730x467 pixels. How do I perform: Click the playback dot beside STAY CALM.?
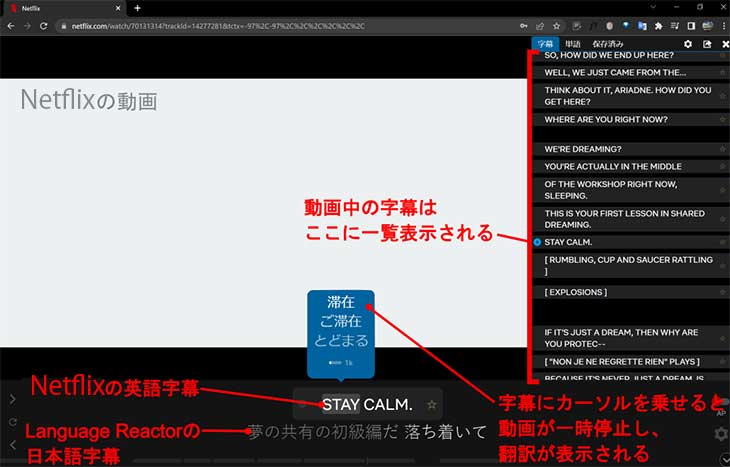(537, 242)
